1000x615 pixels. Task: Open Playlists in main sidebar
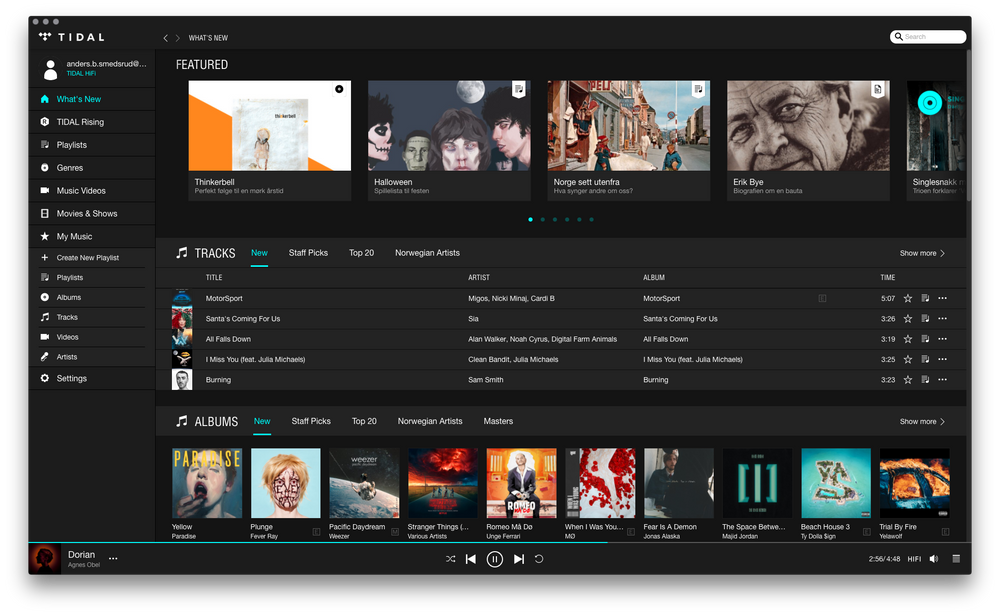(71, 145)
